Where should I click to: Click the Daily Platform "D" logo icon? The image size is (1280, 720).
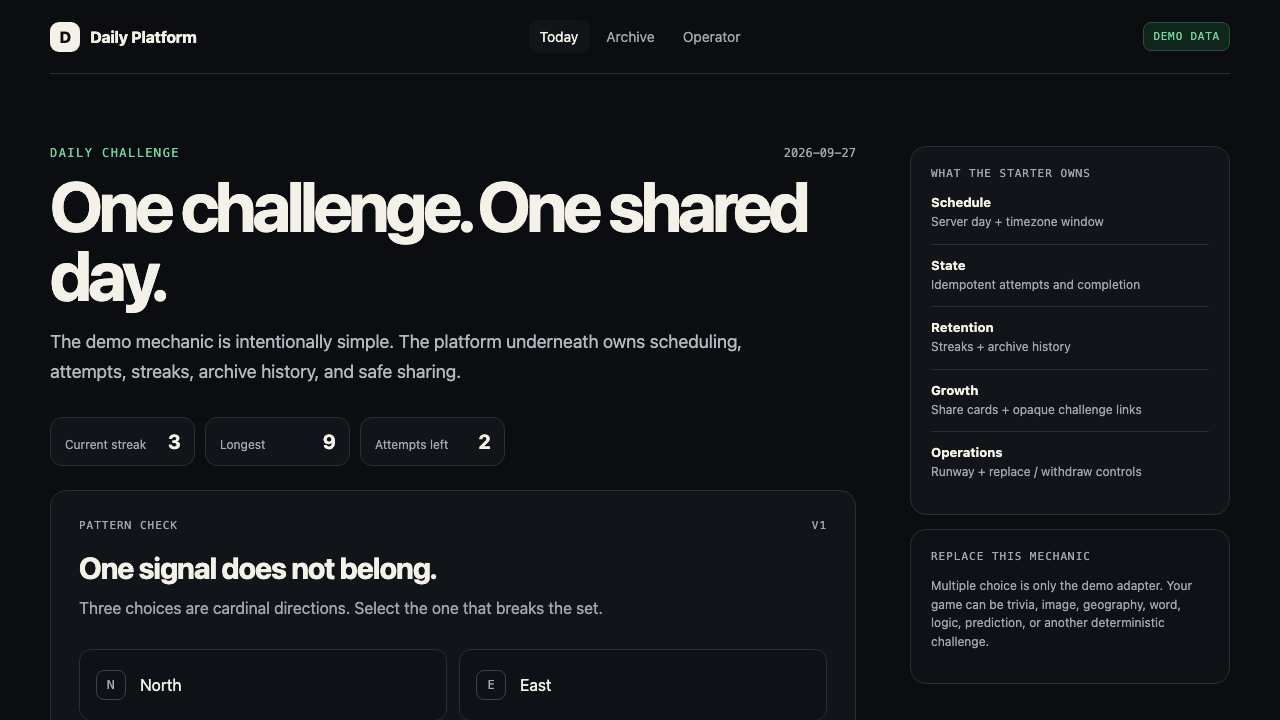click(65, 37)
